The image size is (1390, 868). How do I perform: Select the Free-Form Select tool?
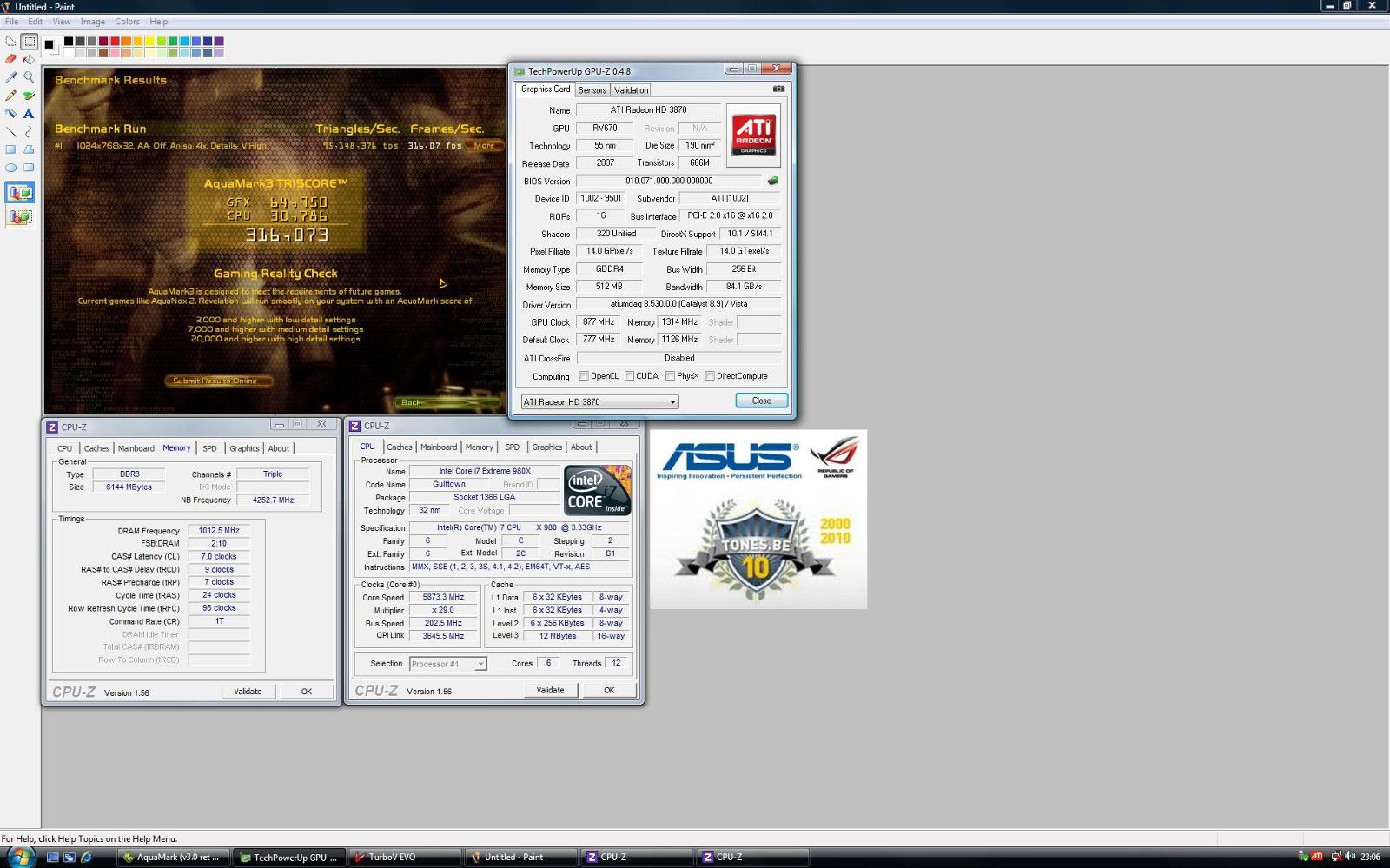click(x=10, y=41)
